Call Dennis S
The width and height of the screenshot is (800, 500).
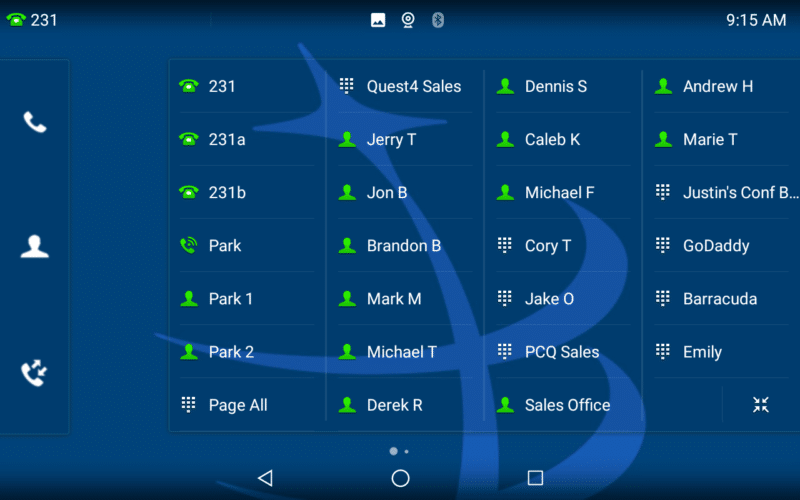point(563,86)
